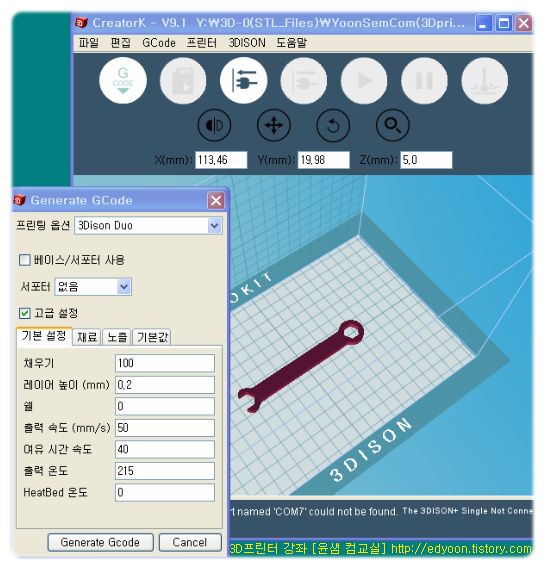This screenshot has width=546, height=569.
Task: Click the Generate GCode dialog app icon
Action: pos(20,200)
